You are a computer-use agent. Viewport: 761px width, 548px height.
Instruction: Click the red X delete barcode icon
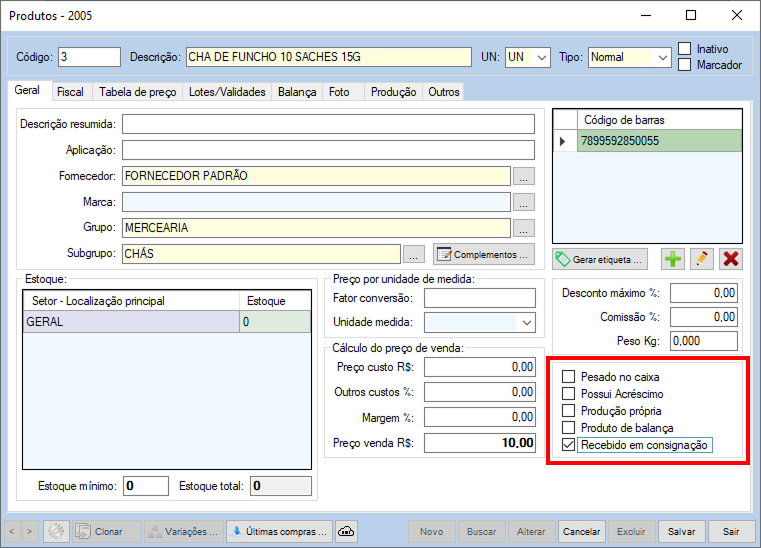pyautogui.click(x=731, y=259)
